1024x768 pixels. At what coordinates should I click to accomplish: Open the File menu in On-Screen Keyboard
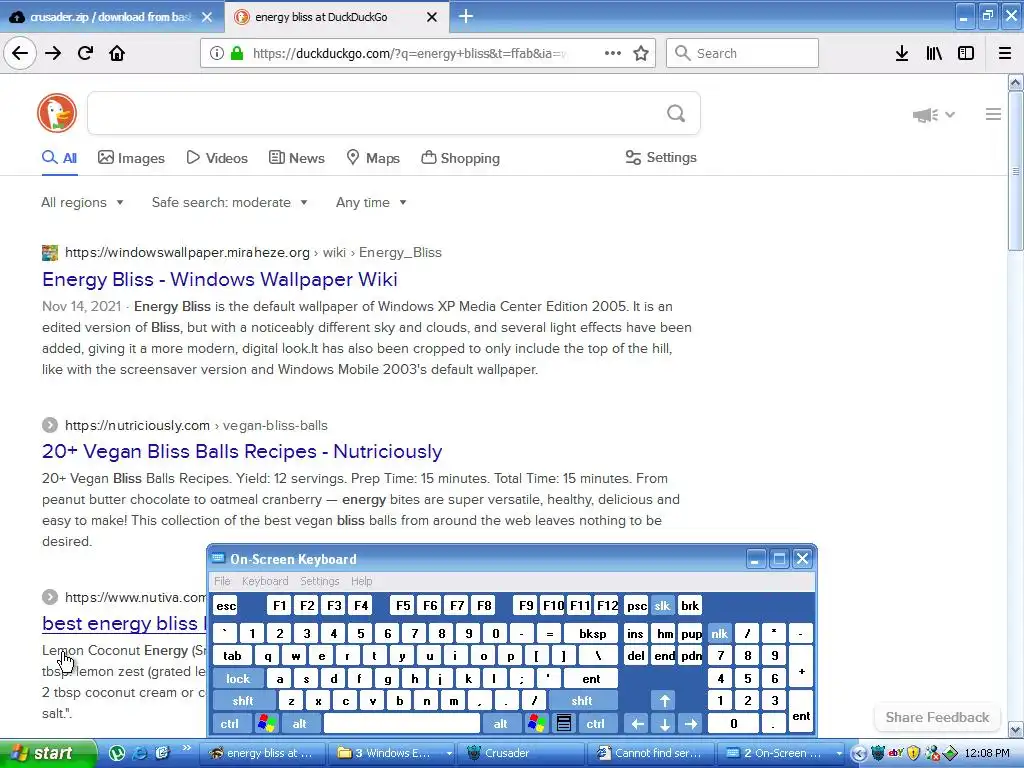[222, 581]
